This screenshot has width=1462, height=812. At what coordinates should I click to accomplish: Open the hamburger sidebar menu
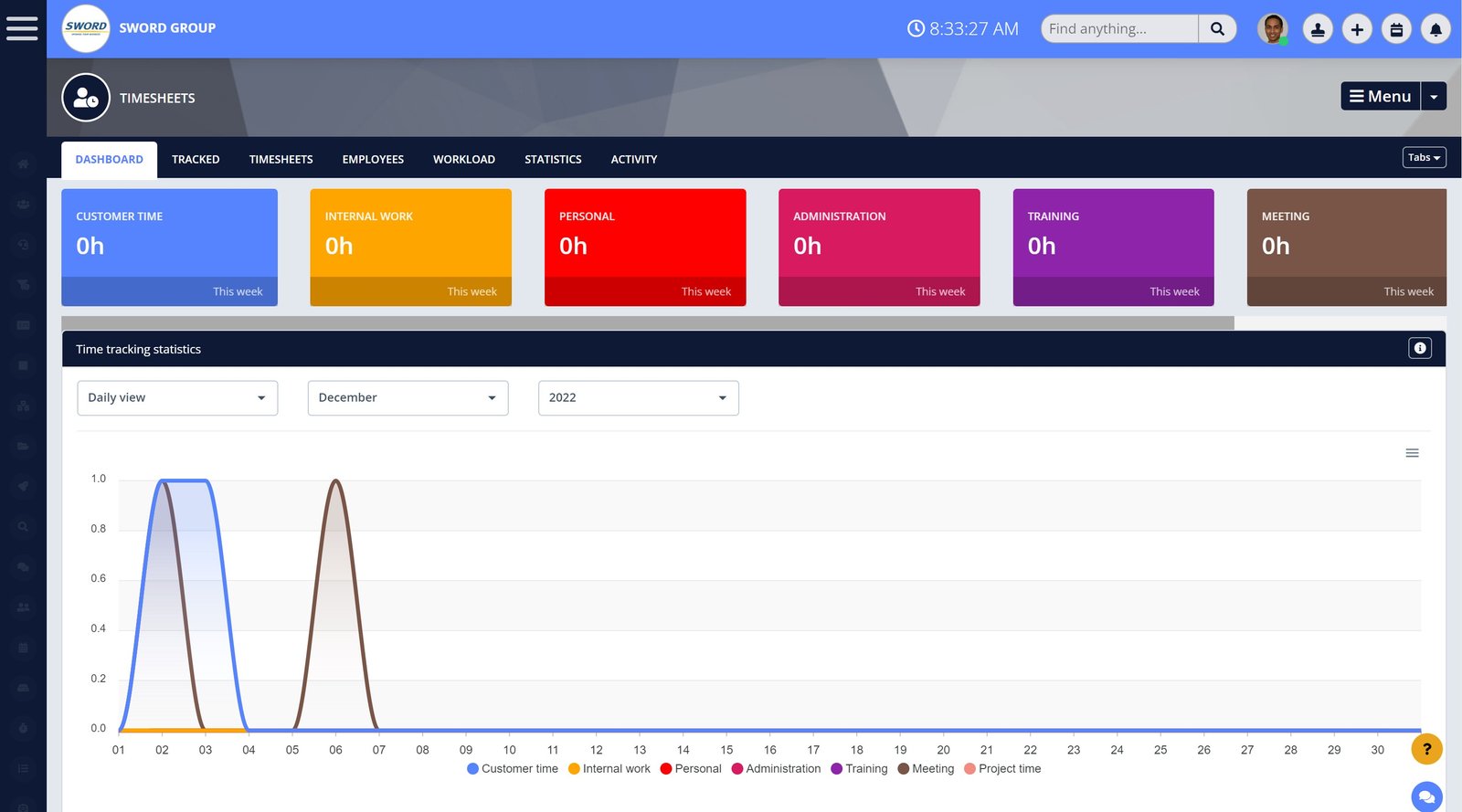click(x=22, y=28)
